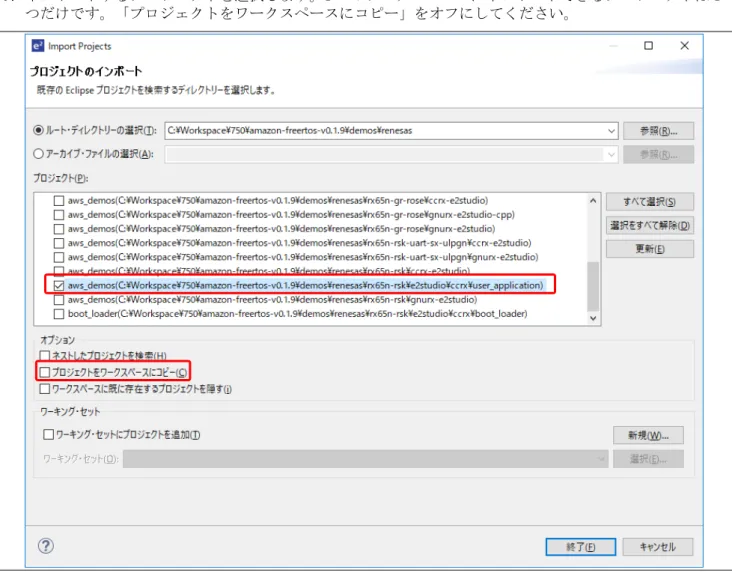Select aws_demos rx65n-gr-rose gnurx-e2studio row text
This screenshot has height=576, width=732.
tap(282, 229)
